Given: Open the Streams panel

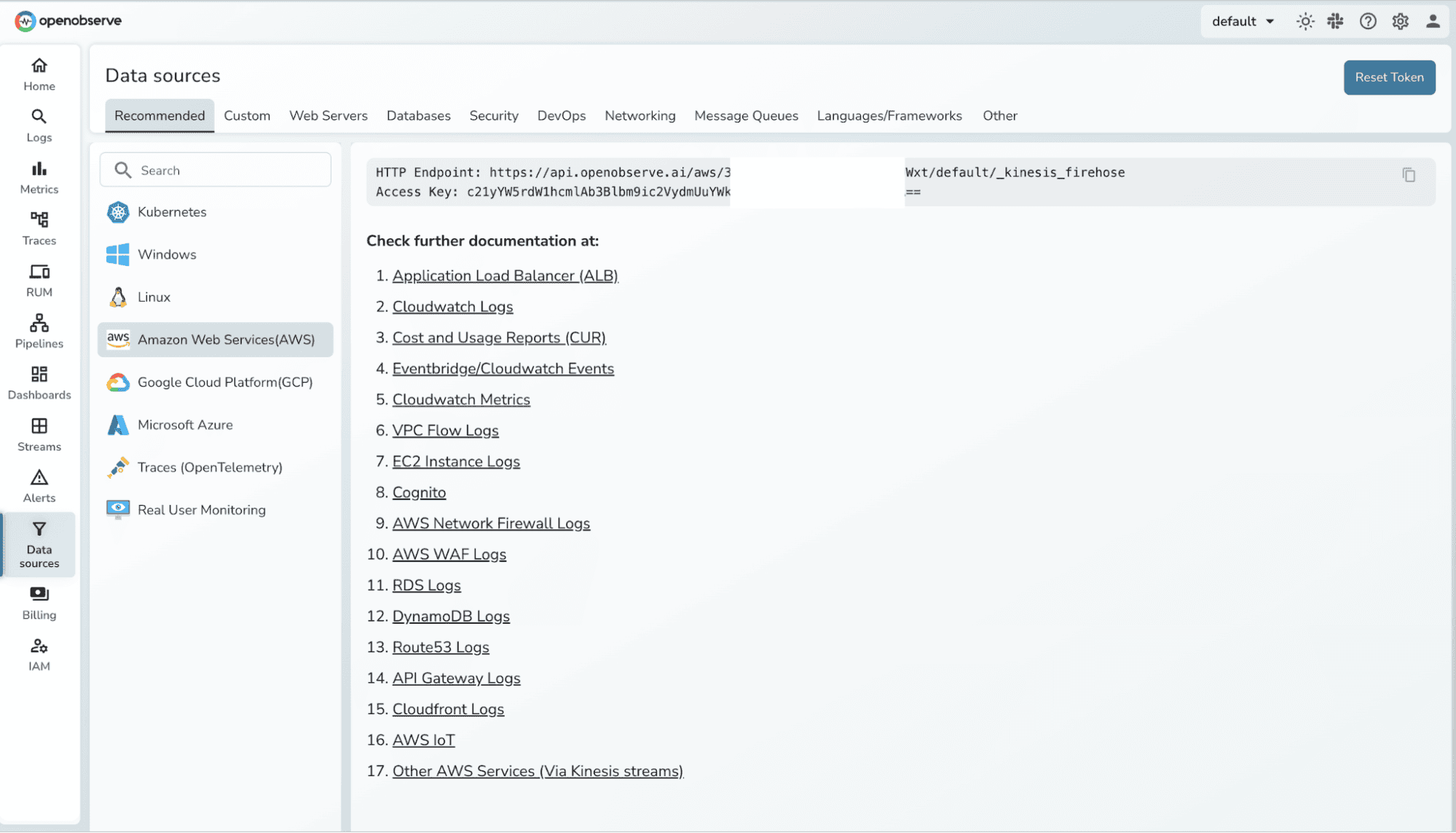Looking at the screenshot, I should (x=39, y=434).
